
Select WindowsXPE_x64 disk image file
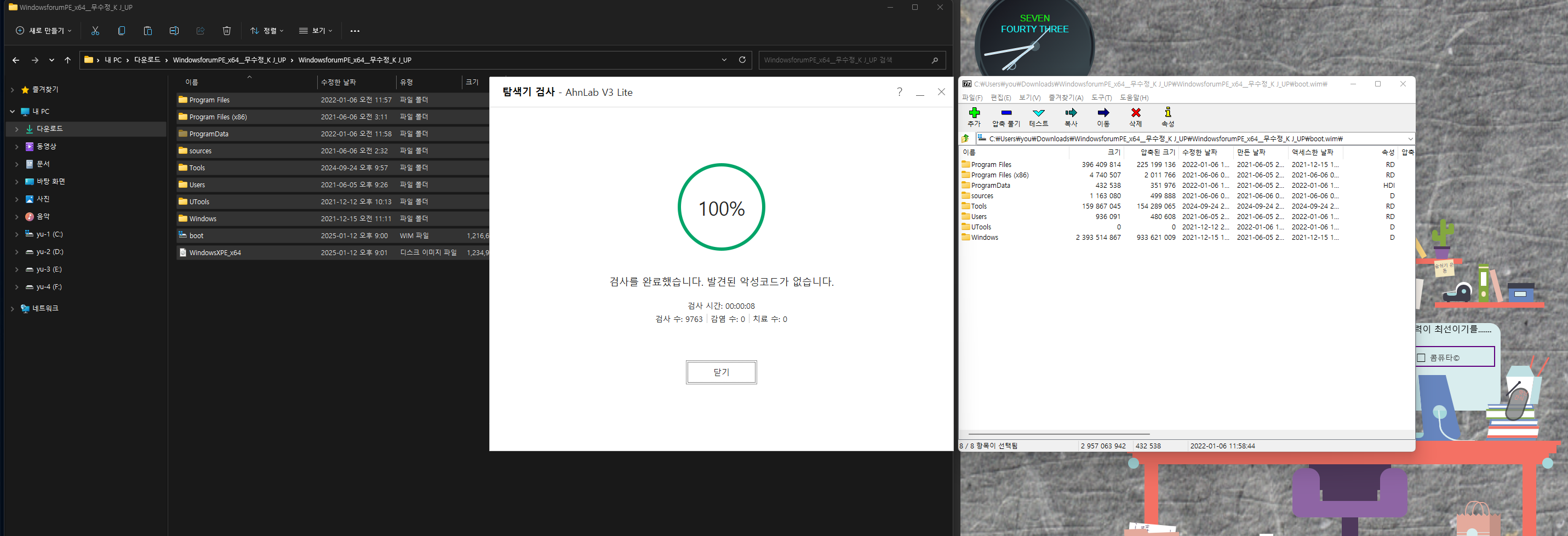333,252
